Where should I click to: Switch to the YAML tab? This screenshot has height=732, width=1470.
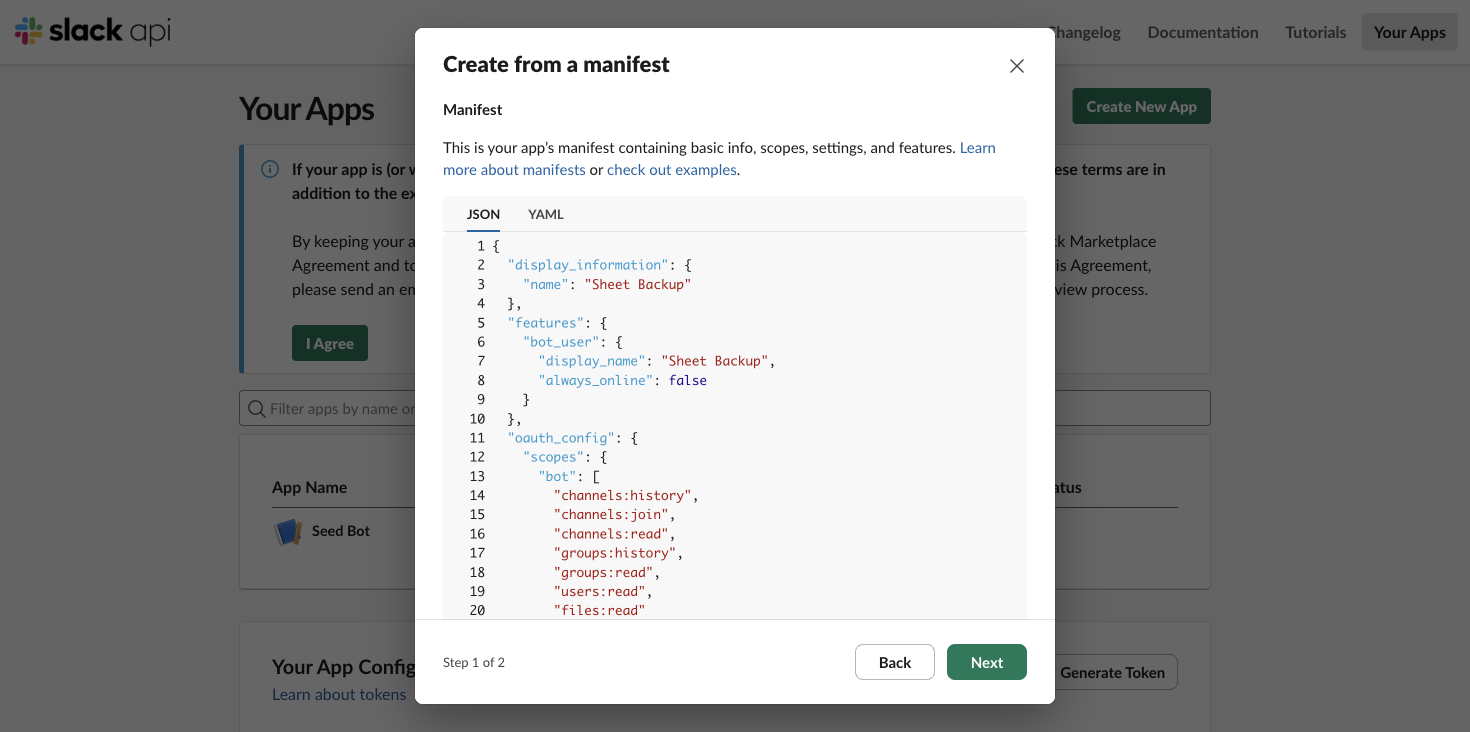(x=546, y=214)
